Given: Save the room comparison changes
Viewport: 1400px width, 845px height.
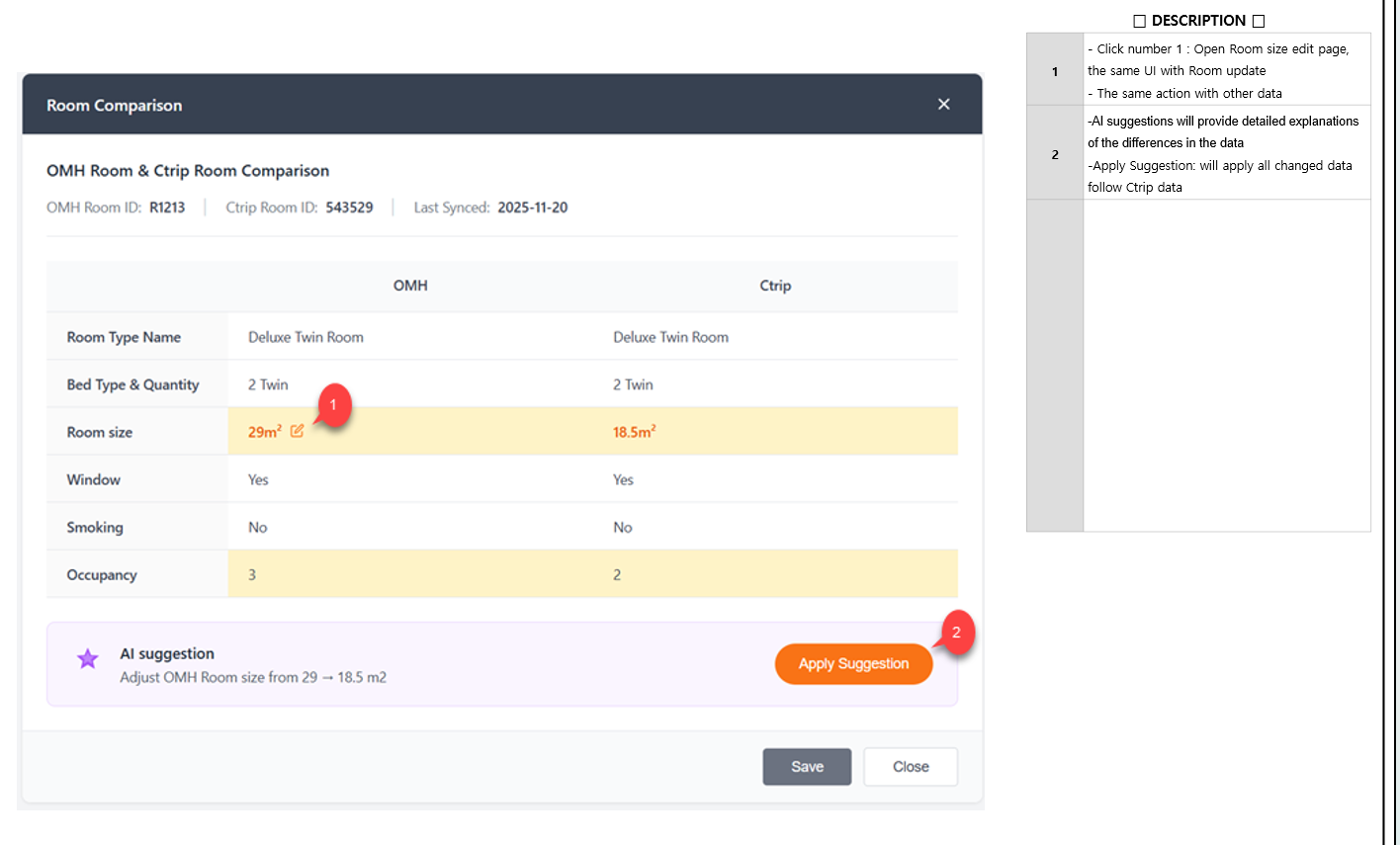Looking at the screenshot, I should 807,767.
